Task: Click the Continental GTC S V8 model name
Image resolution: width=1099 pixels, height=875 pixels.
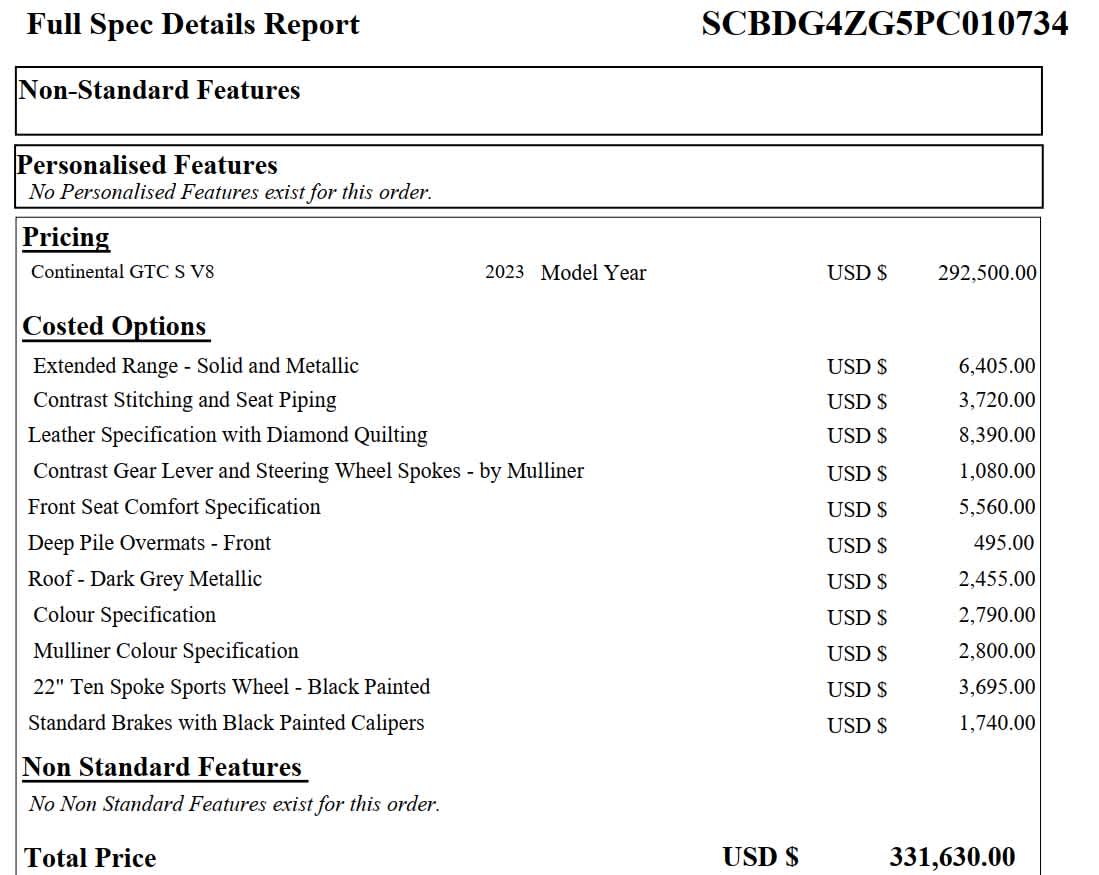Action: tap(122, 272)
